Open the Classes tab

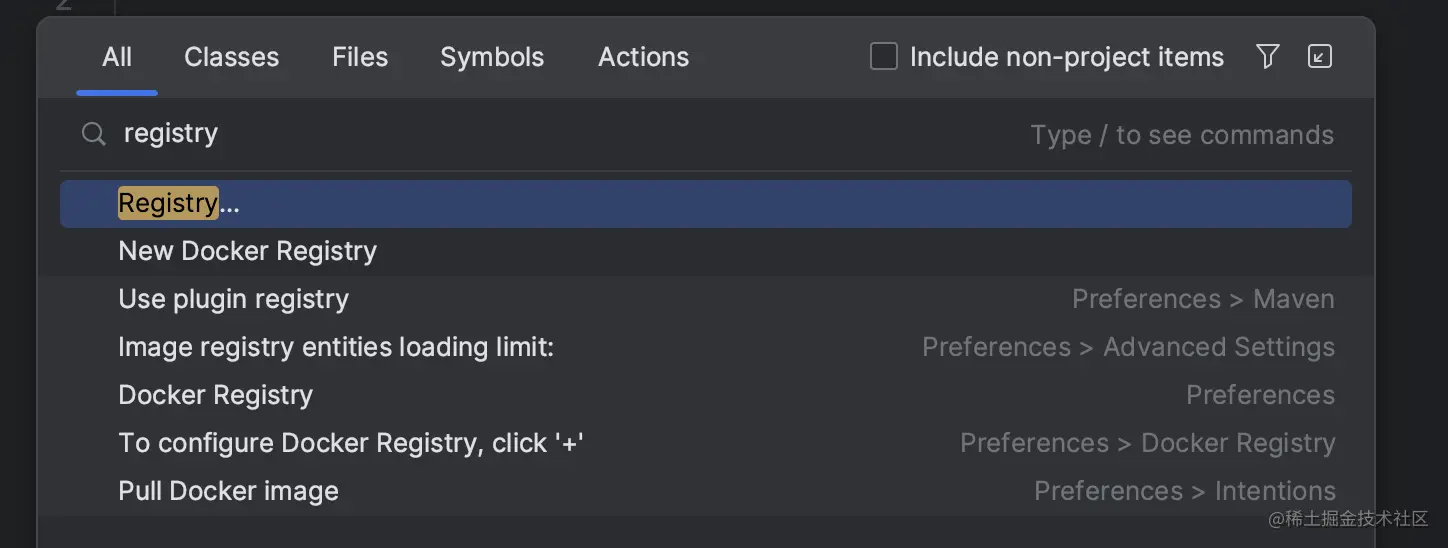pos(231,57)
